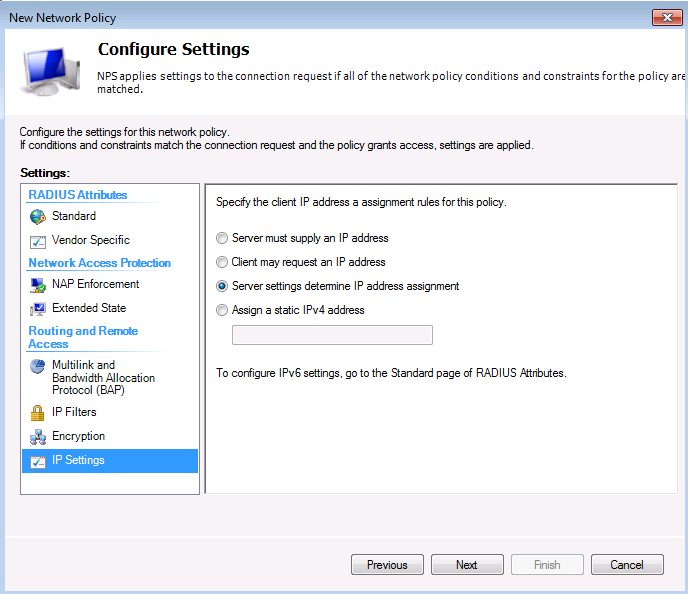Enable 'Assign a static IPv4 address' option

(222, 310)
